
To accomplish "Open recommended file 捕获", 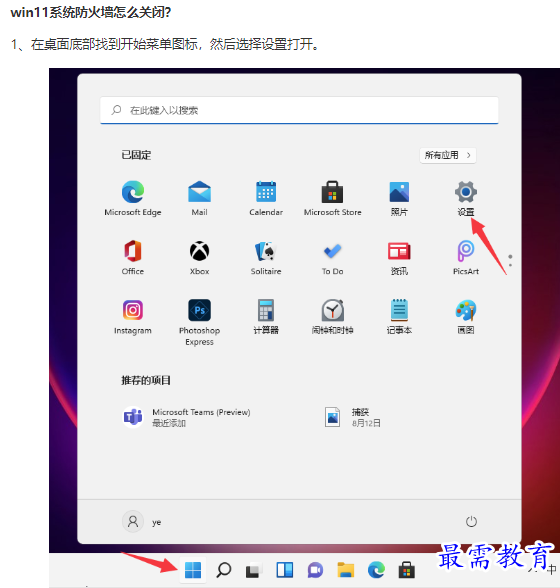I will coord(352,417).
